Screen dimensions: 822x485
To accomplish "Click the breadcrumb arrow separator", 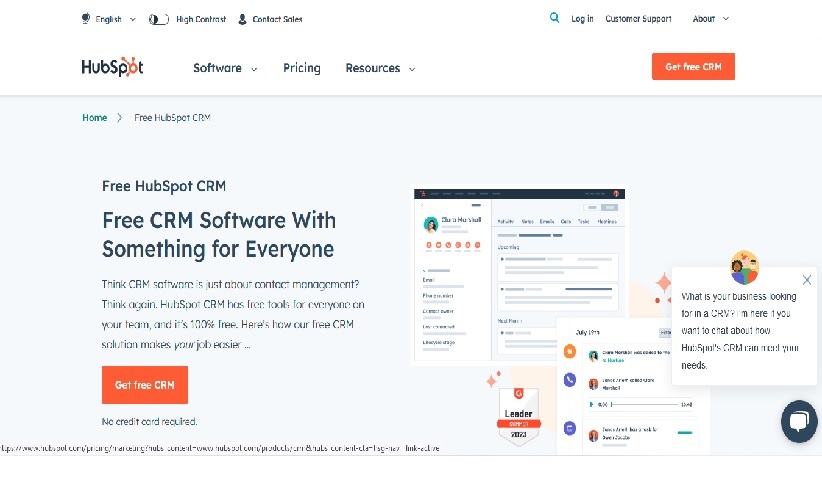I will pos(120,117).
